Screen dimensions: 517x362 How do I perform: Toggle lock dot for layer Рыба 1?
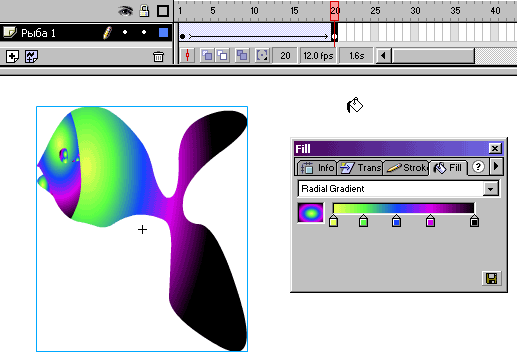pos(144,32)
